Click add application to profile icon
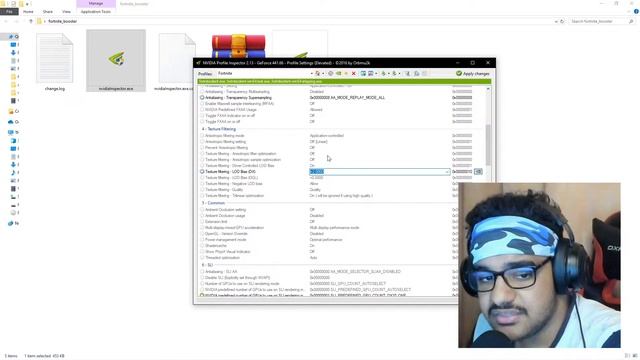This screenshot has height=360, width=640. click(363, 73)
